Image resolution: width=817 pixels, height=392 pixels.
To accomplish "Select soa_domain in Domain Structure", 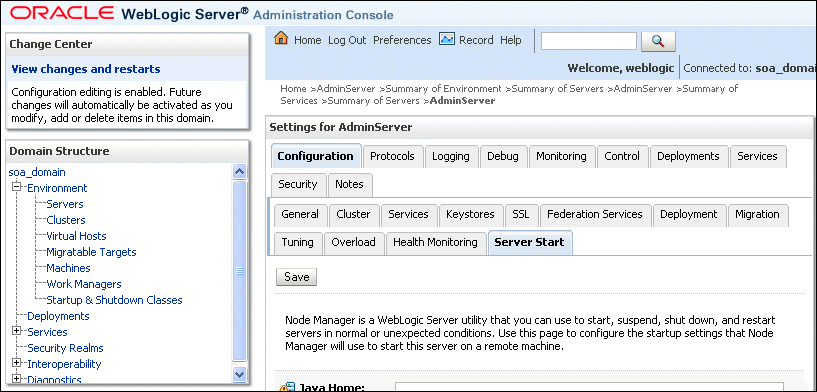I will click(37, 172).
